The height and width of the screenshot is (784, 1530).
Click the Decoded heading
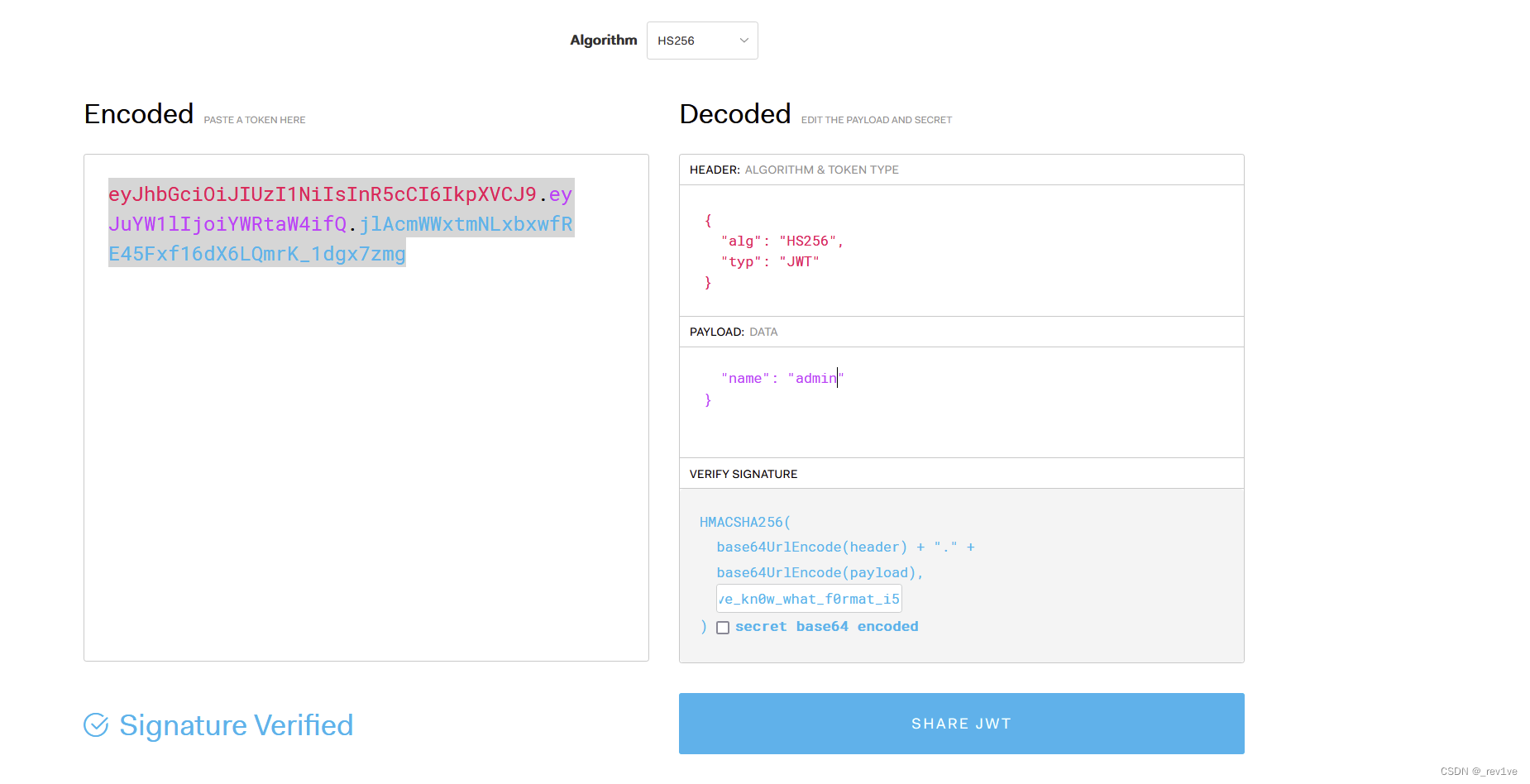(735, 114)
